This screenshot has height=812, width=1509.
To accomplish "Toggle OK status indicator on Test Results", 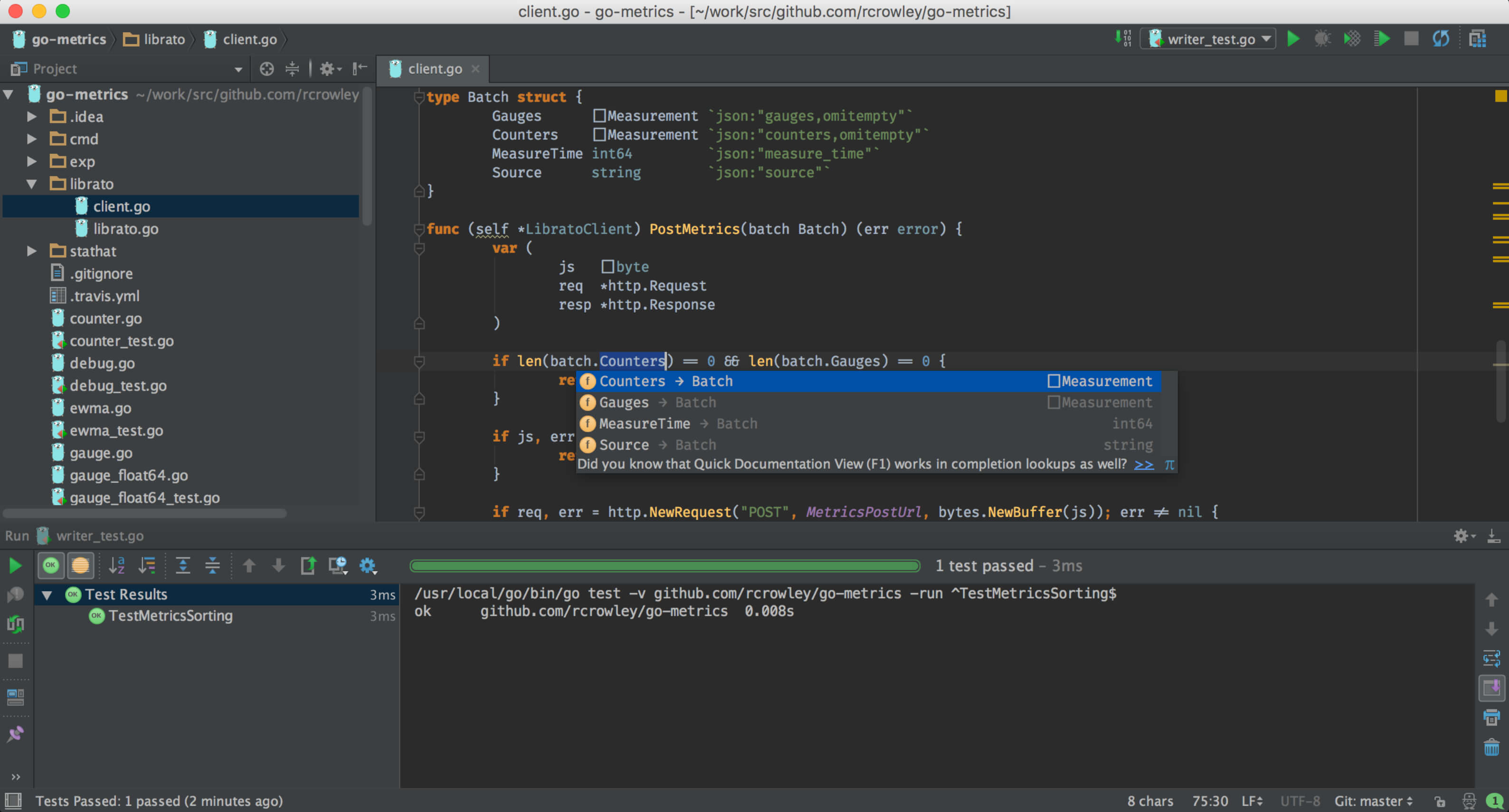I will point(73,593).
